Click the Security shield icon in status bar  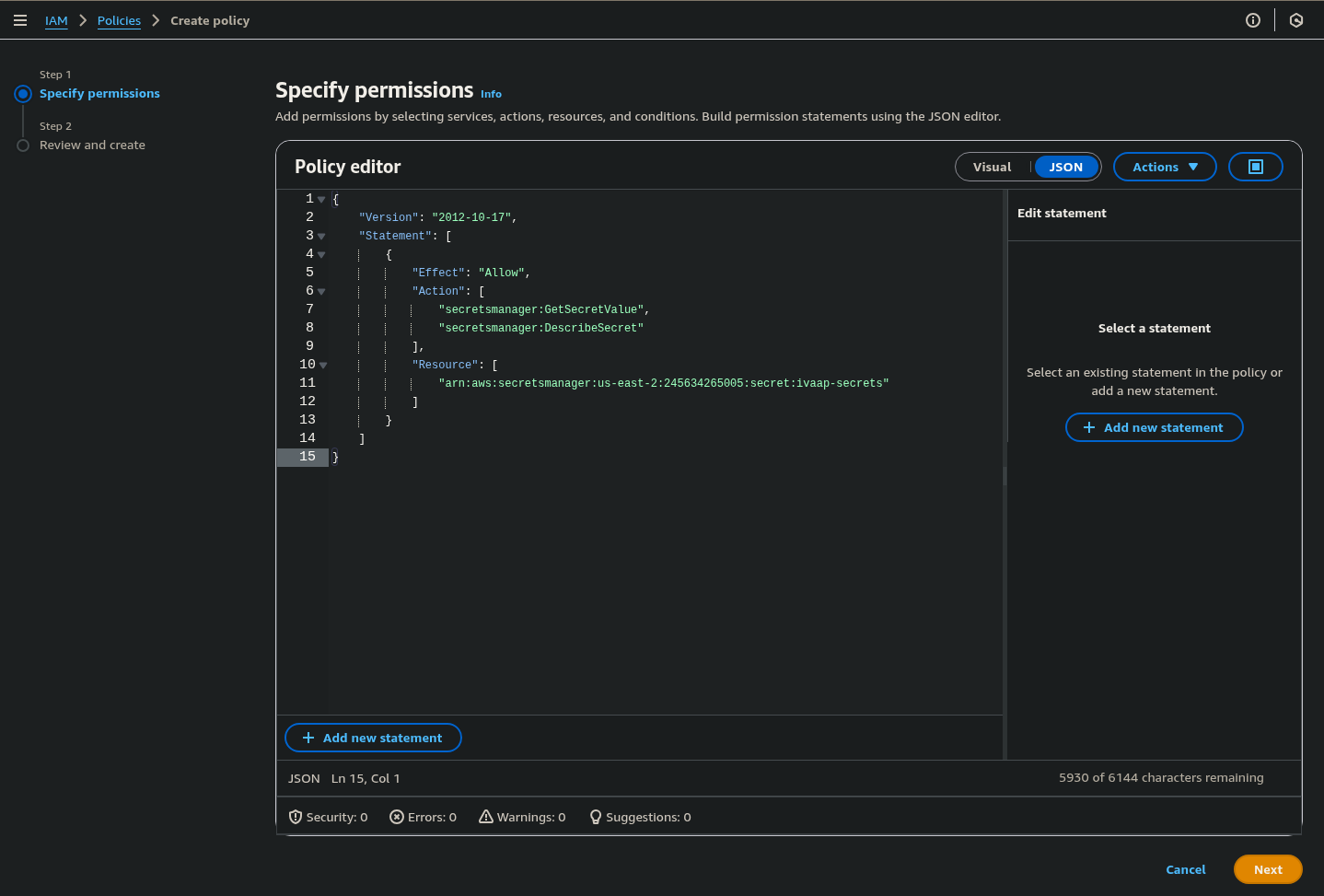[x=296, y=817]
